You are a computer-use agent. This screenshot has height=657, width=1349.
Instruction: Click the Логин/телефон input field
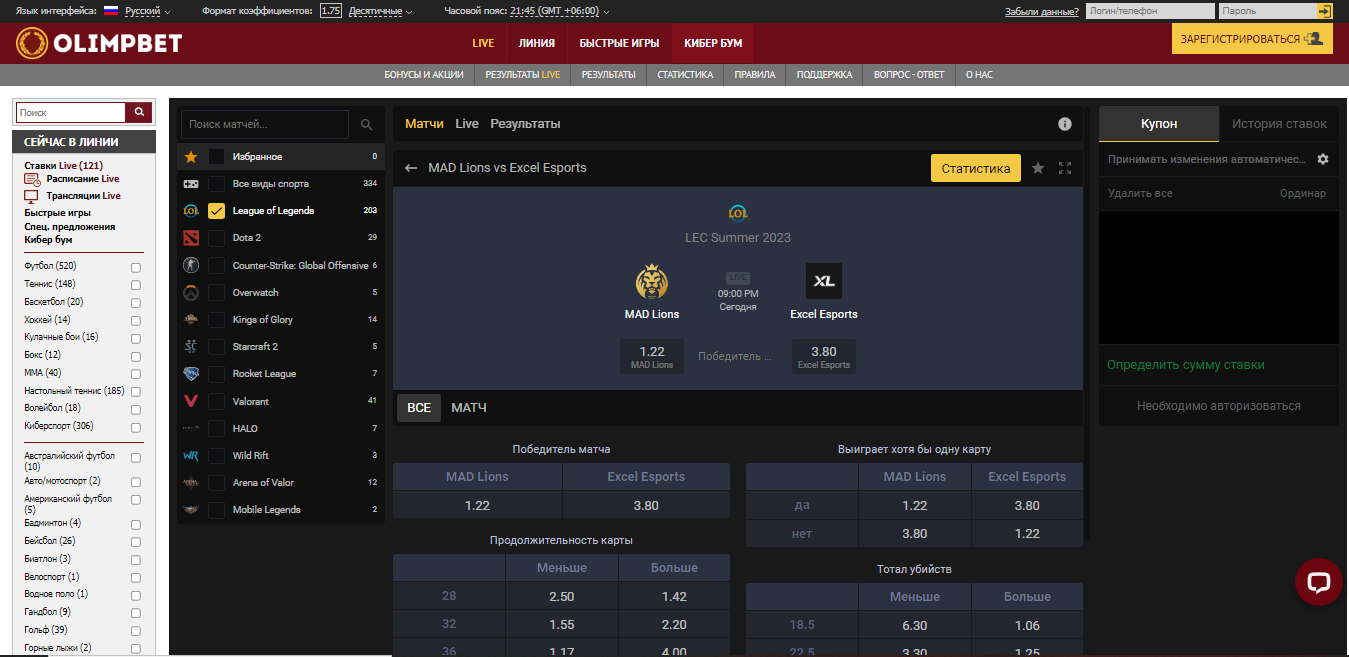point(1149,11)
